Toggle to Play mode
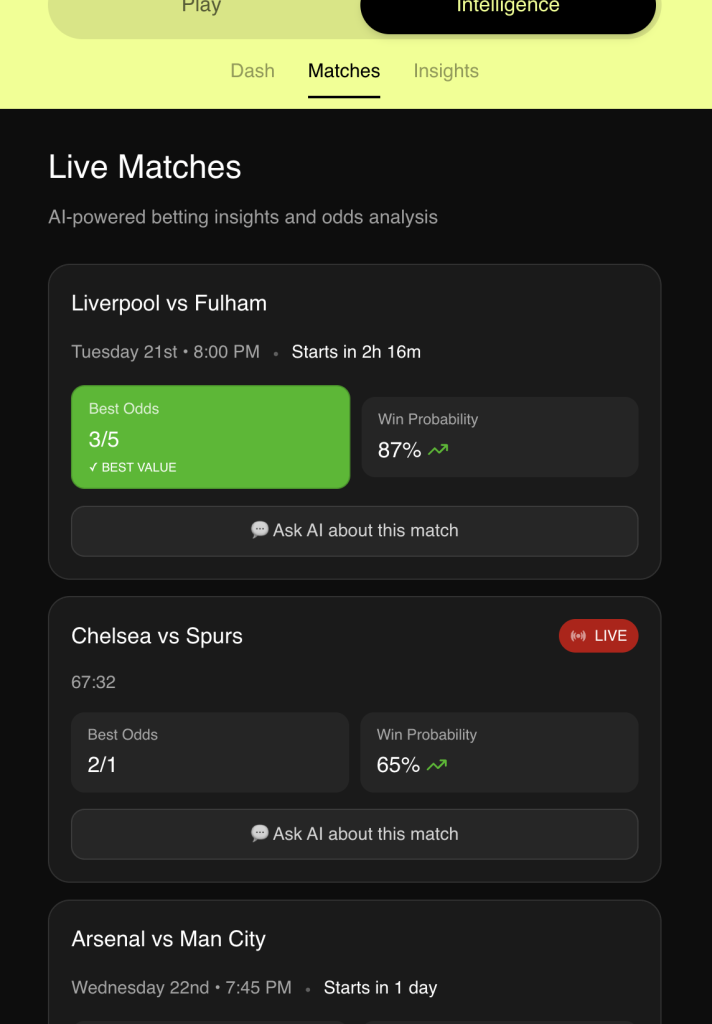 (201, 10)
